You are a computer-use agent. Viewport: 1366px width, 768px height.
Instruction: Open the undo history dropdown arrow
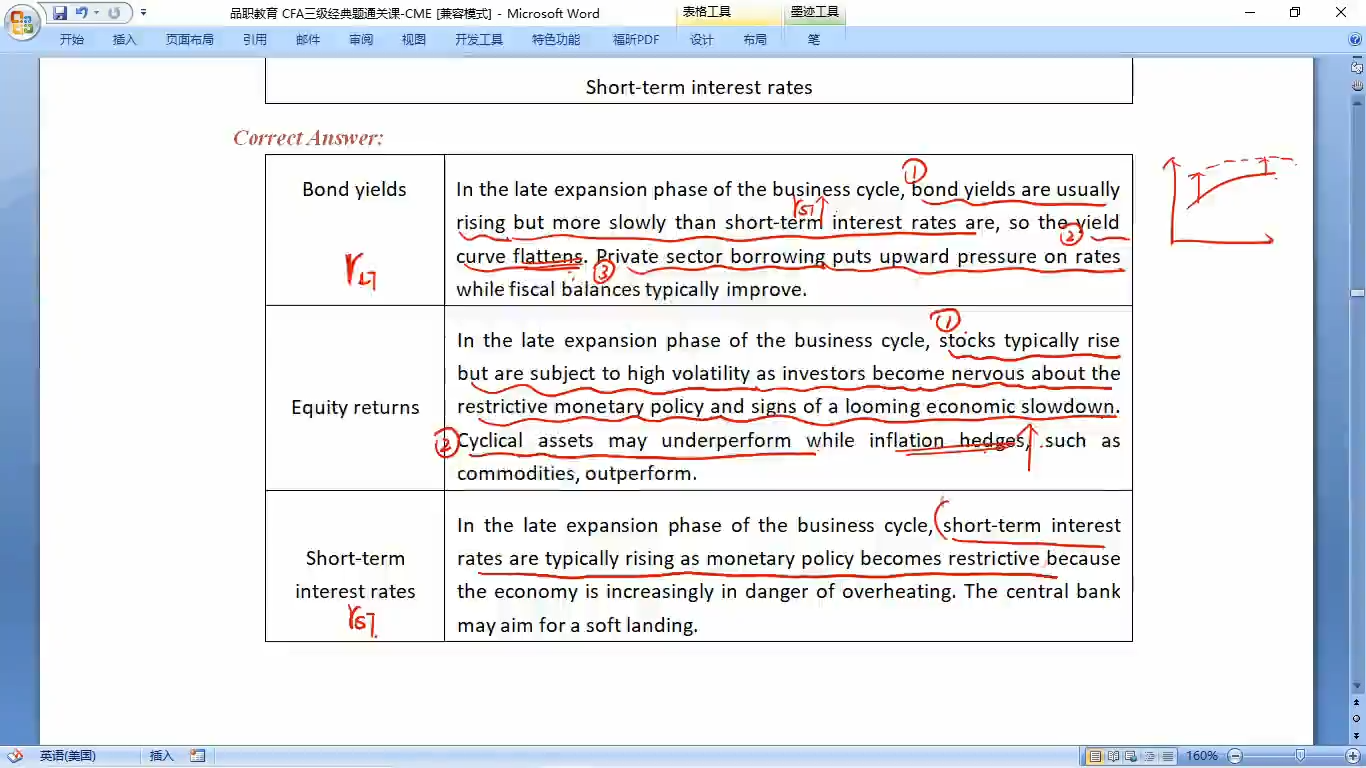click(96, 13)
